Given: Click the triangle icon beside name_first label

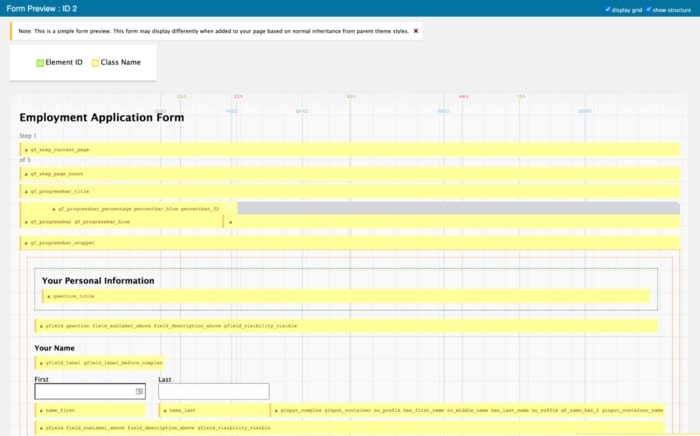Looking at the screenshot, I should 41,411.
